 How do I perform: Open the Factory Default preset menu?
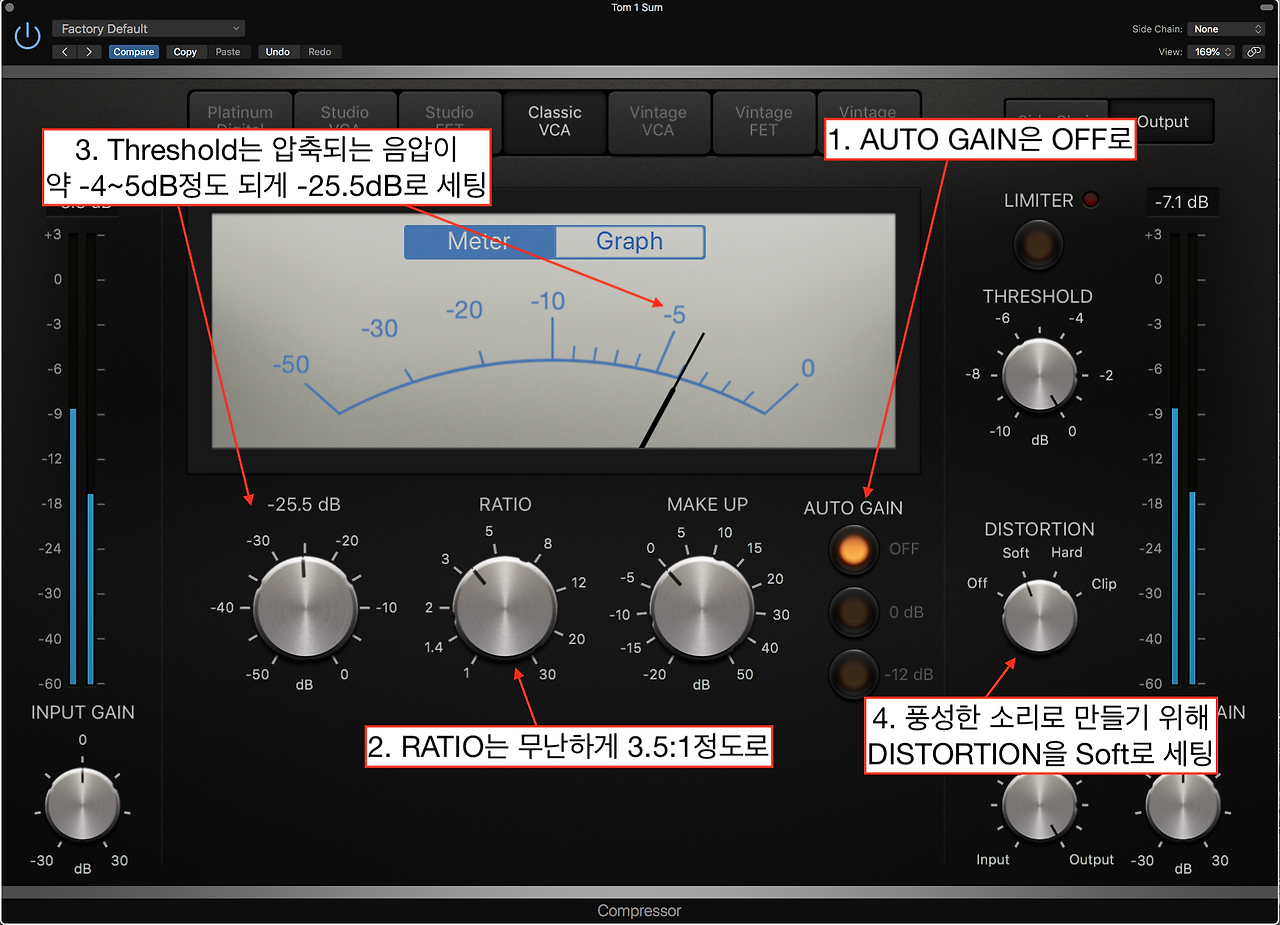(x=148, y=29)
